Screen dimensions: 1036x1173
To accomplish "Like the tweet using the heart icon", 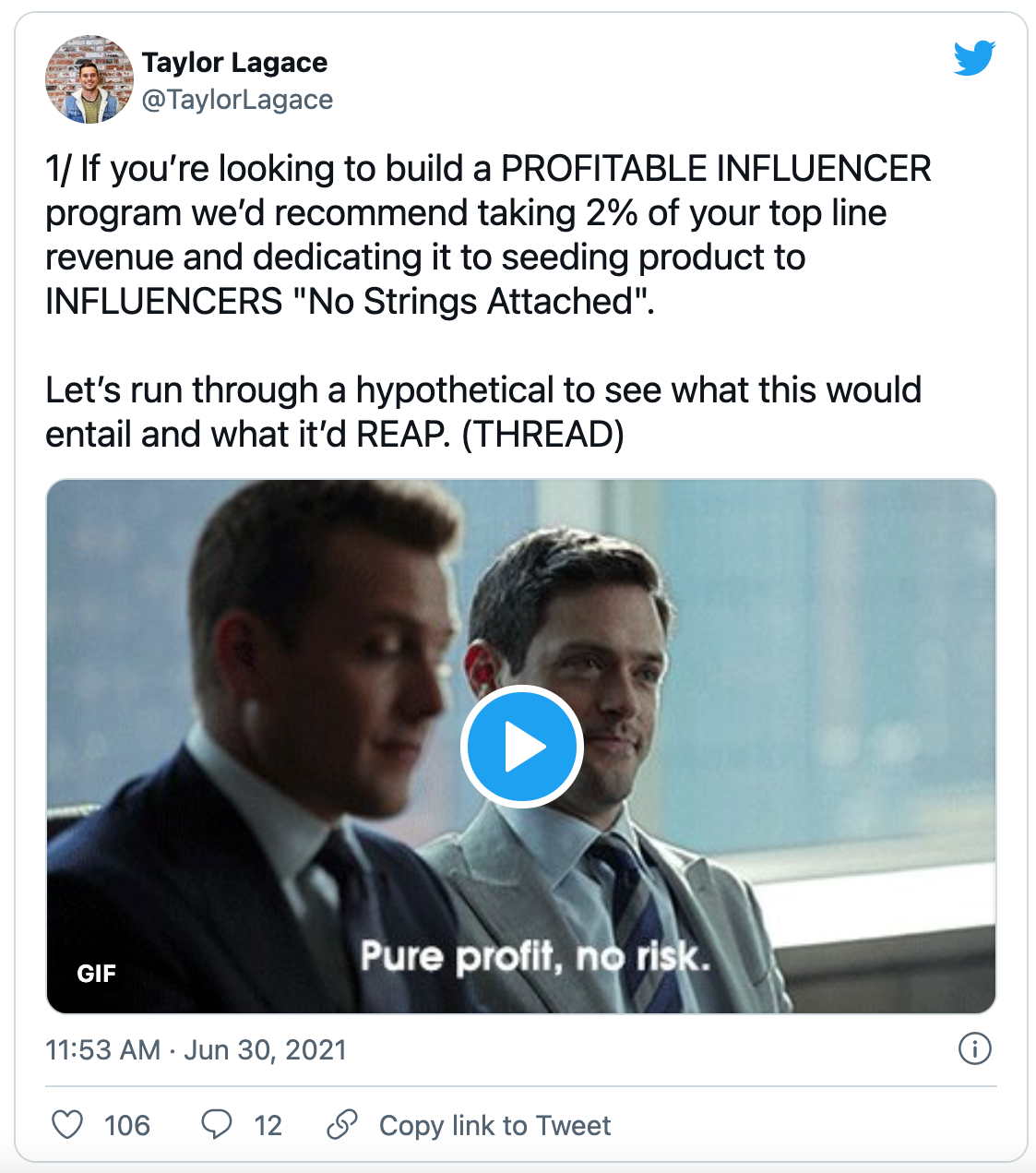I will 67,1124.
